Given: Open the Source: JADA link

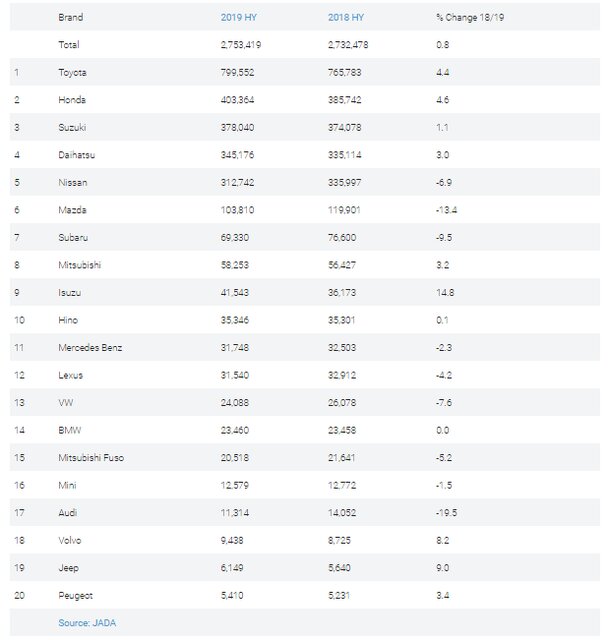Looking at the screenshot, I should (88, 623).
